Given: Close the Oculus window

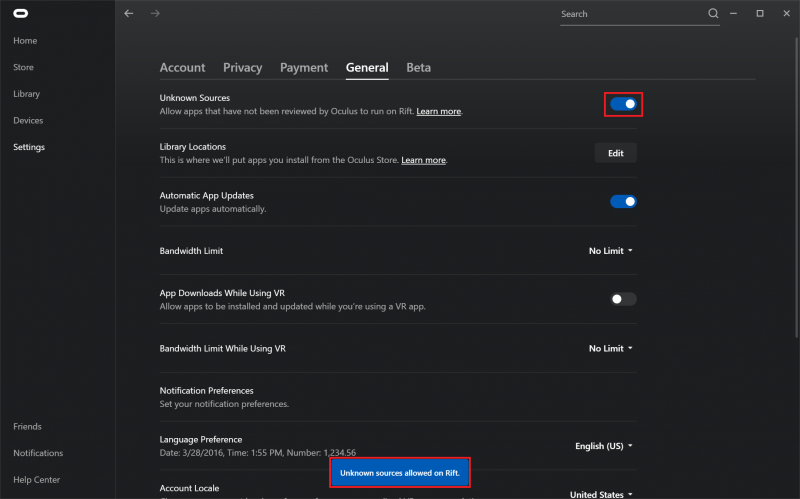Looking at the screenshot, I should coord(786,14).
